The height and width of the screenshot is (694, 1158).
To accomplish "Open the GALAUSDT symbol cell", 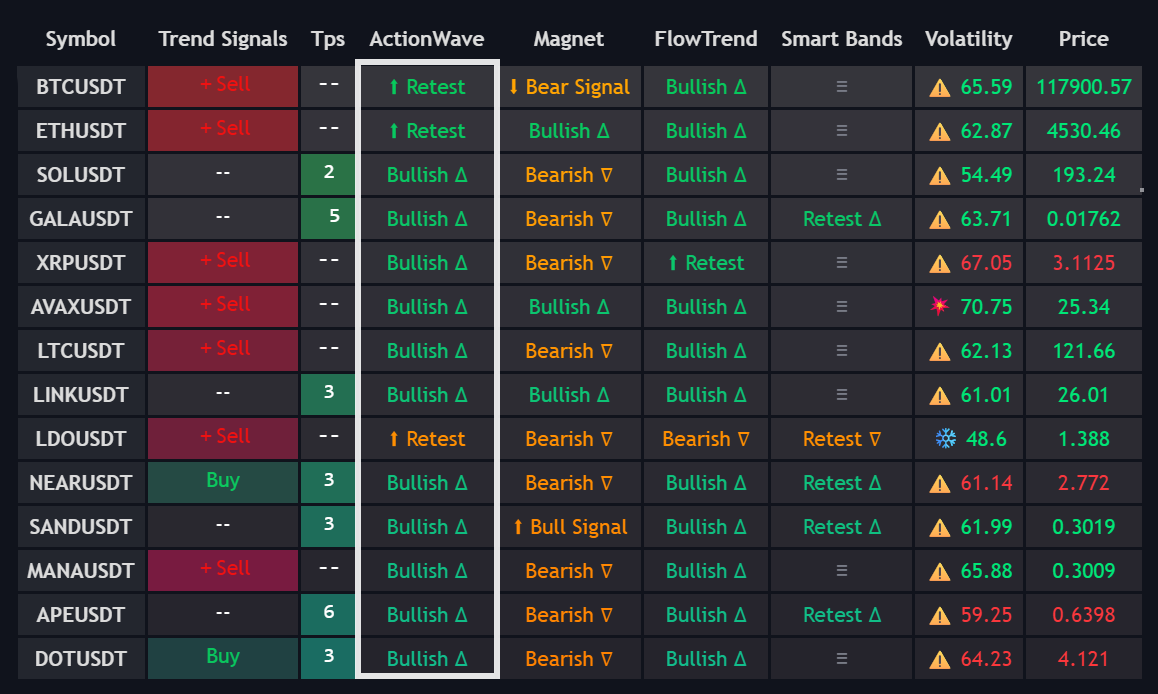I will 81,219.
